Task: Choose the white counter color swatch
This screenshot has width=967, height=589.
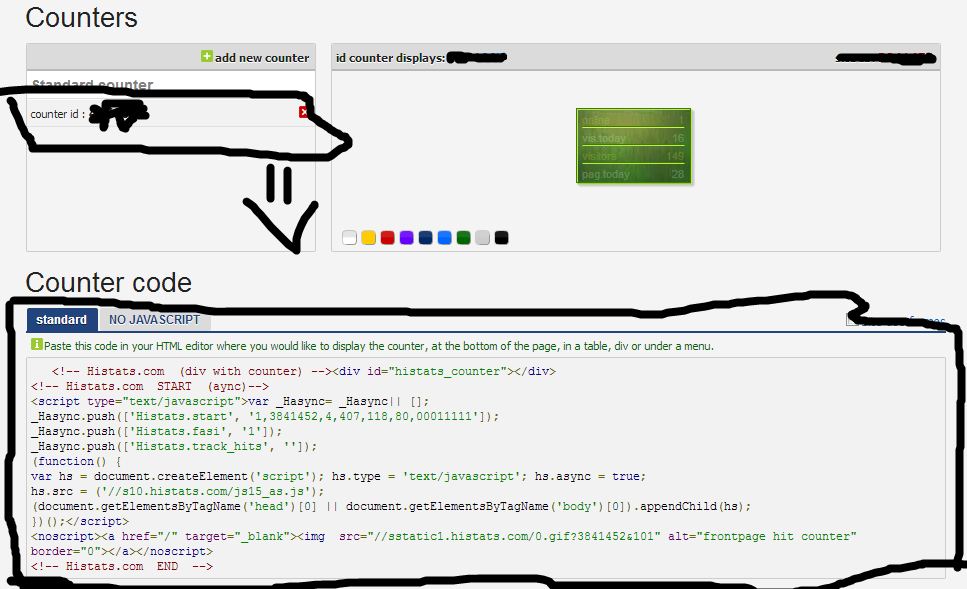Action: click(x=349, y=238)
